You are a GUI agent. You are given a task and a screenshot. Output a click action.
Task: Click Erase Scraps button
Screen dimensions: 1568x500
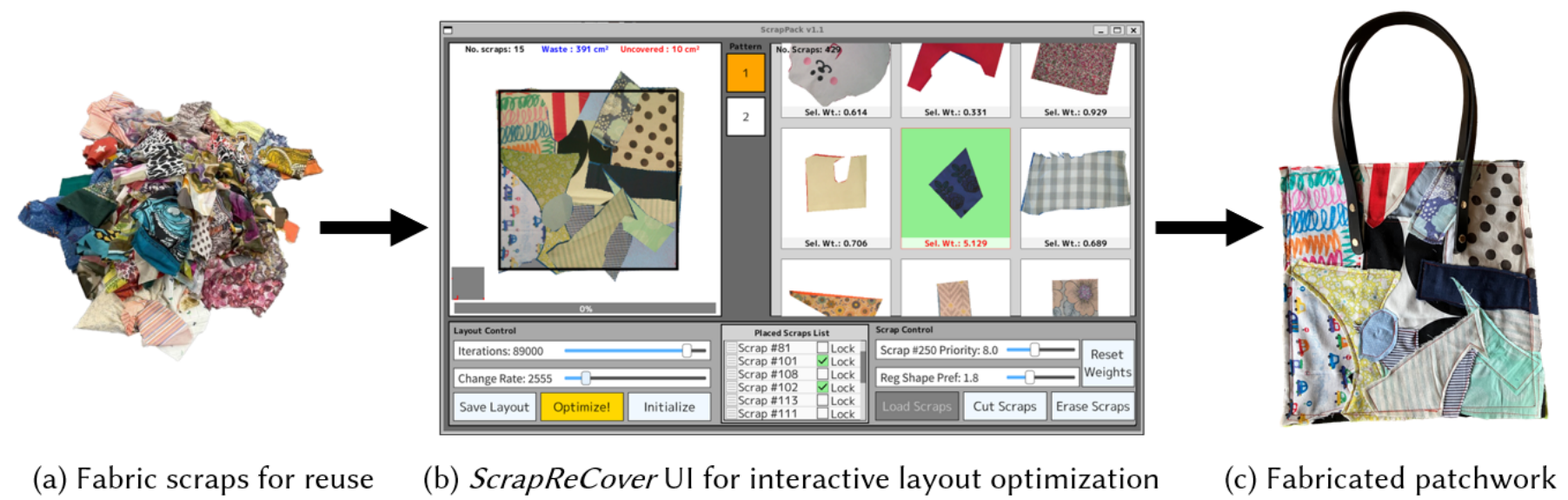1092,406
